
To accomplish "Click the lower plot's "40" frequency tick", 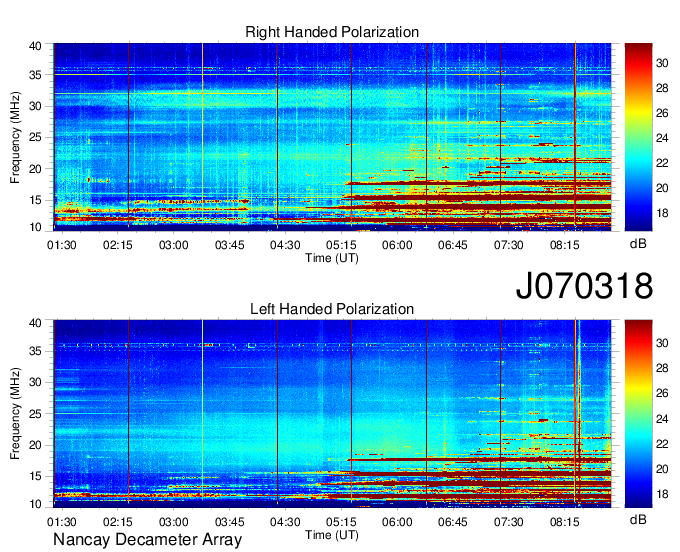I will point(35,323).
